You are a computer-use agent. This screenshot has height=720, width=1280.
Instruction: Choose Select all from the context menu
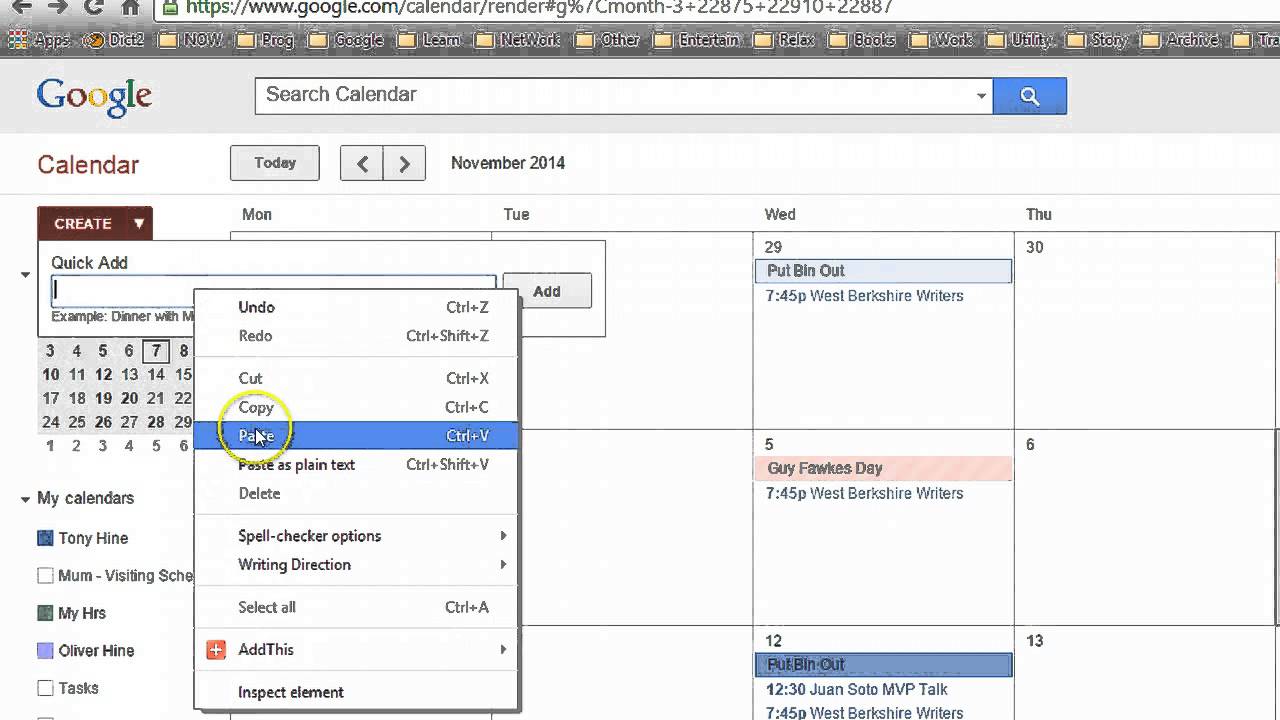(x=356, y=607)
